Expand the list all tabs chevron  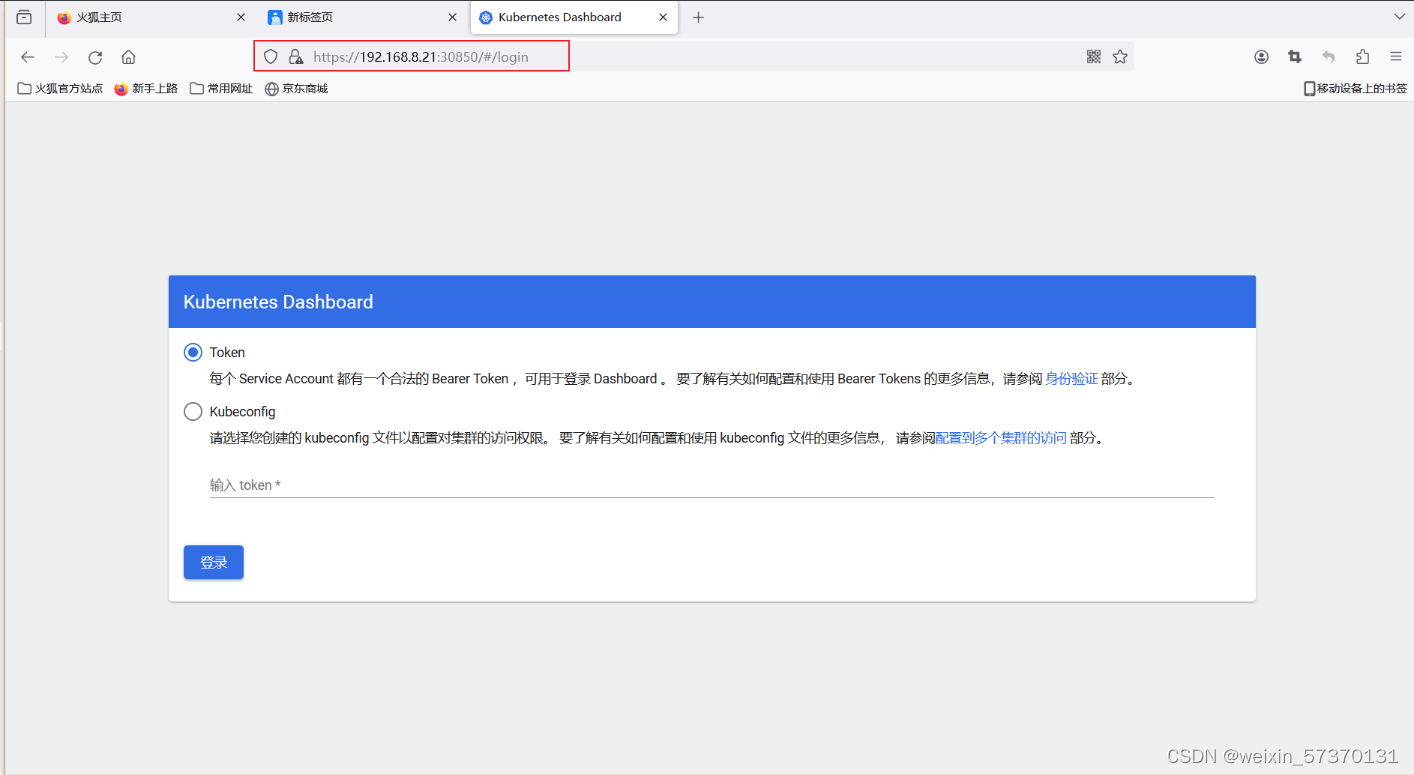click(x=1399, y=17)
